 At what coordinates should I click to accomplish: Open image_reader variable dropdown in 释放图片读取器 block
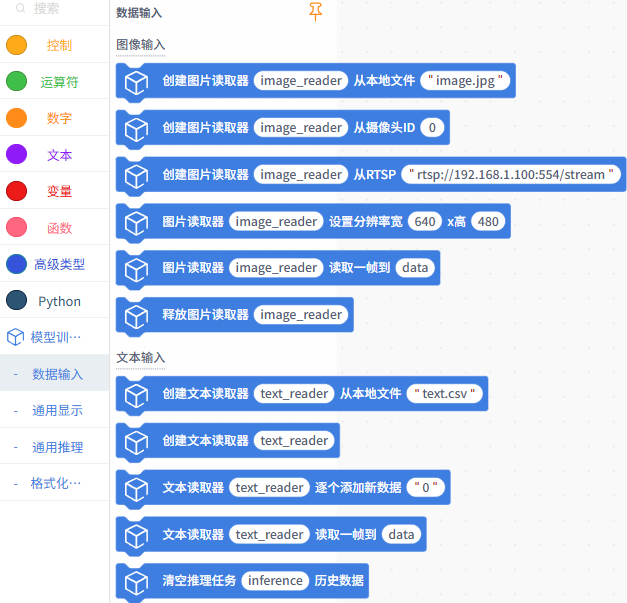[301, 315]
